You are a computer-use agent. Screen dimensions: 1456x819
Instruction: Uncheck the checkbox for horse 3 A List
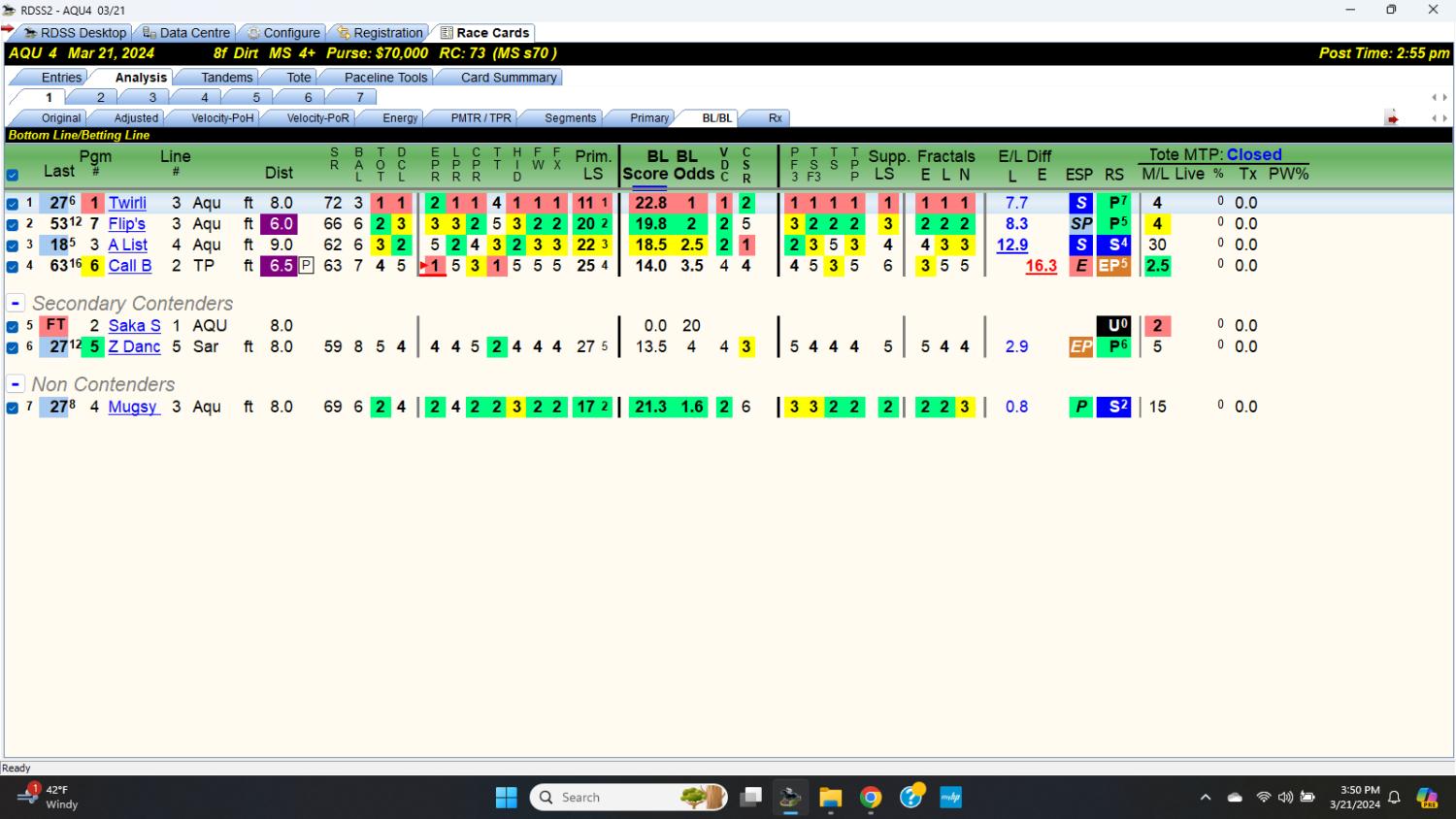pyautogui.click(x=12, y=246)
